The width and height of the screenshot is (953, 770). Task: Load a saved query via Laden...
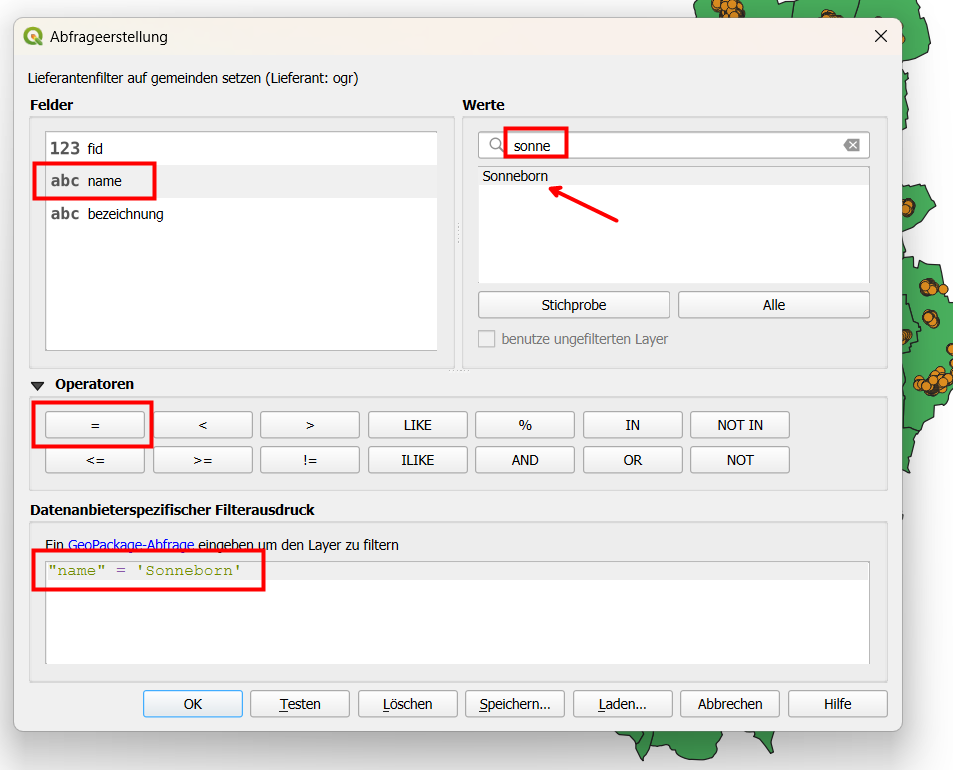point(622,704)
